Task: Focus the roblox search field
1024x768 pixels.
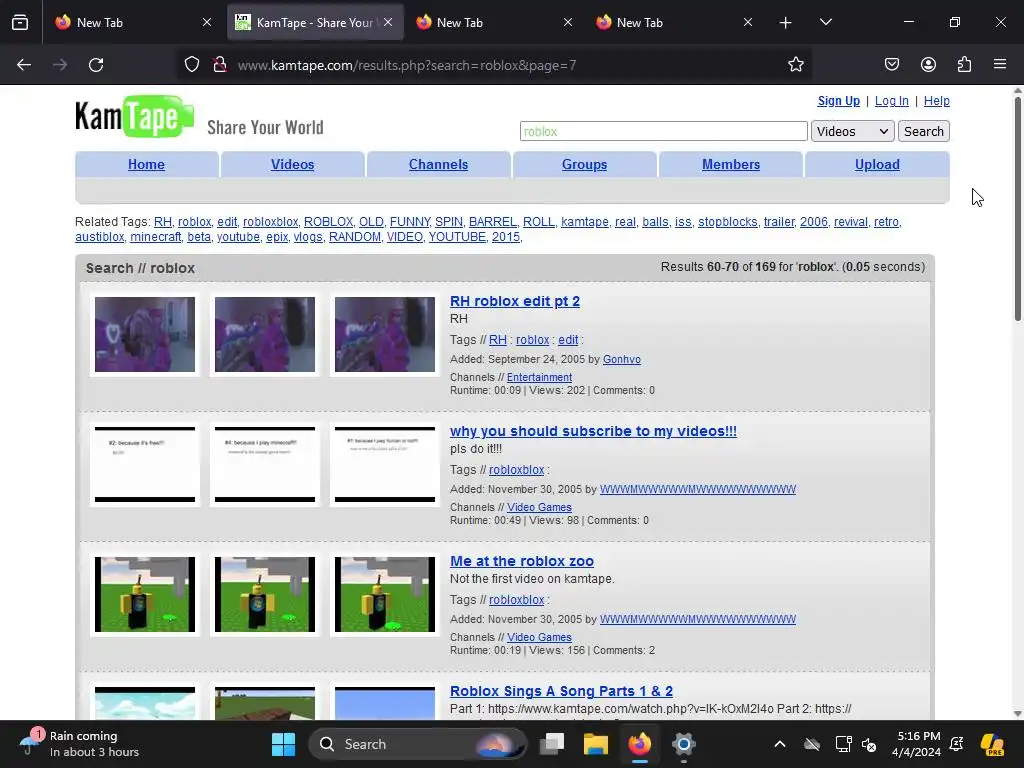Action: click(x=664, y=131)
